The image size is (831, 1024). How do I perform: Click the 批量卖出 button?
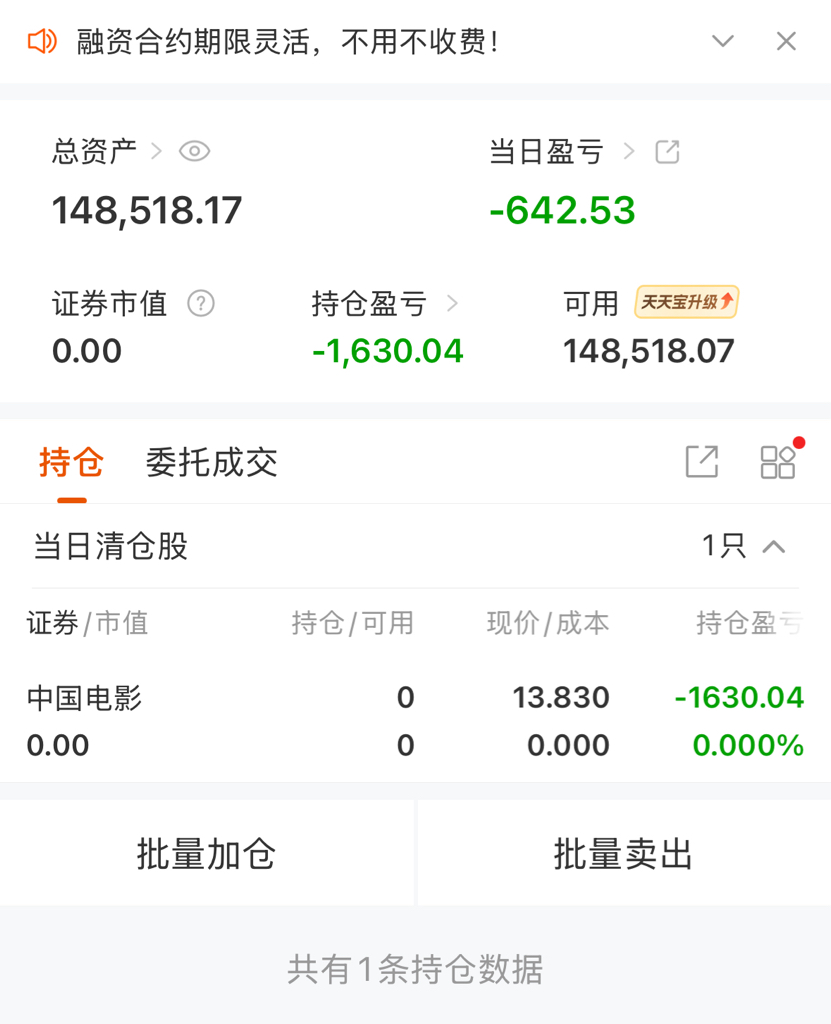click(624, 854)
